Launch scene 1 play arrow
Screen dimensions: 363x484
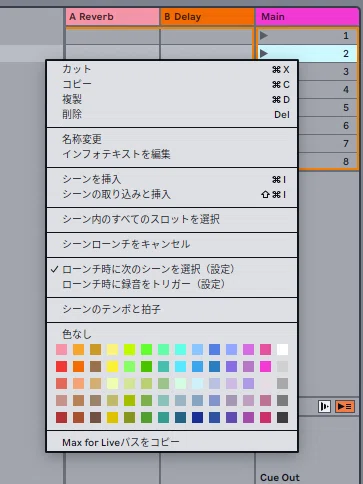coord(264,35)
